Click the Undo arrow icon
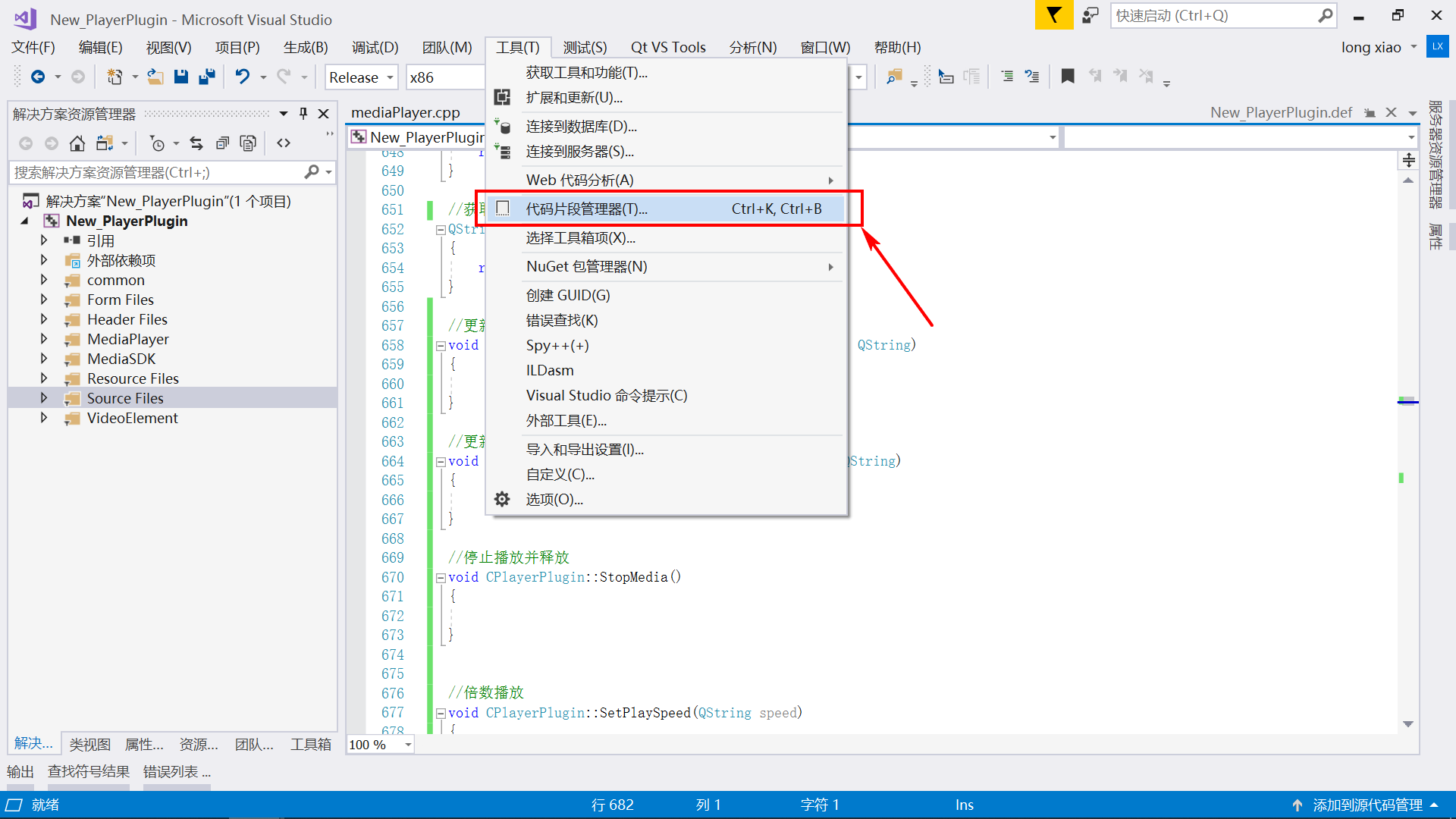The width and height of the screenshot is (1456, 819). click(242, 77)
